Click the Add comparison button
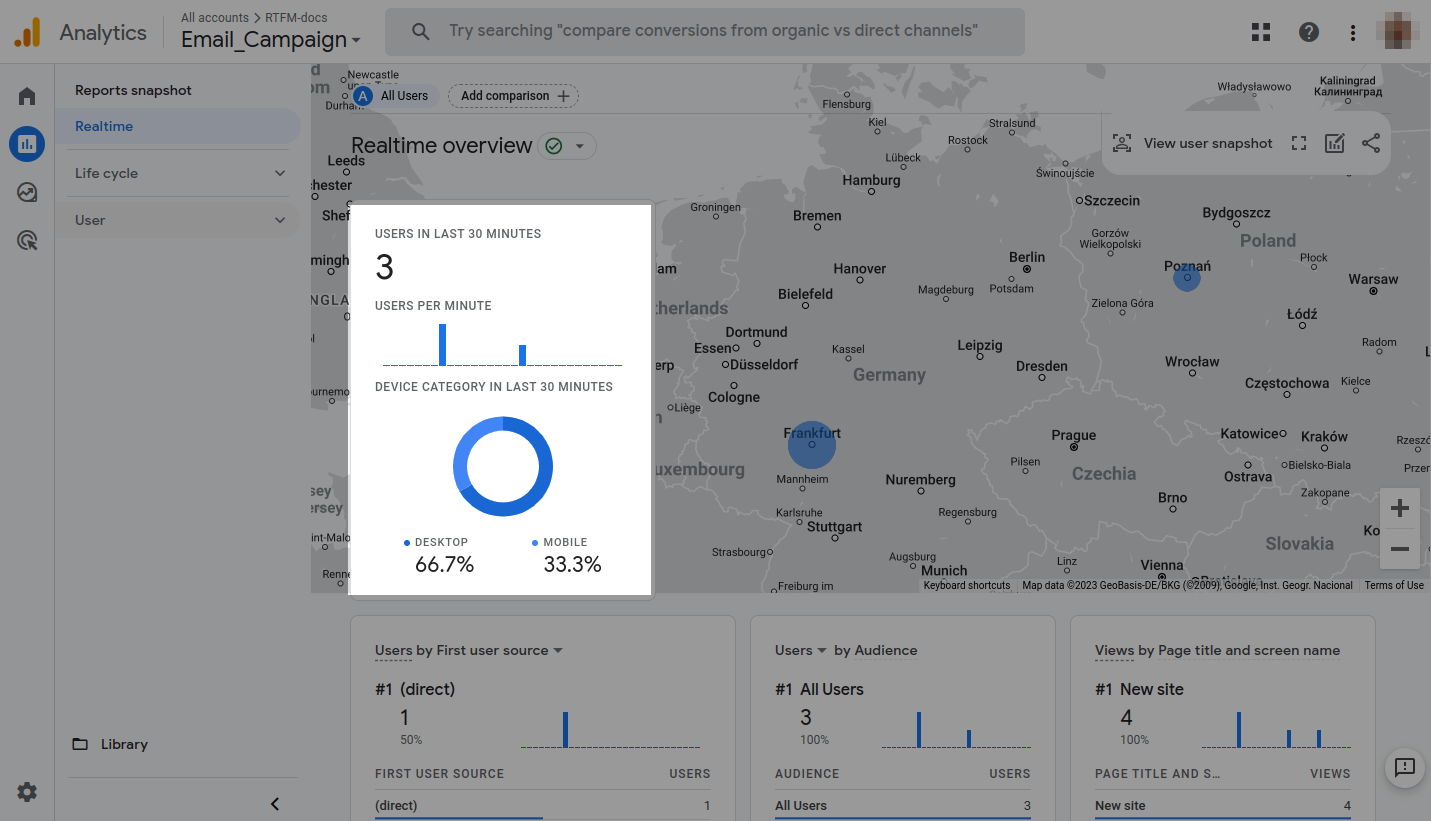The image size is (1431, 821). (514, 96)
